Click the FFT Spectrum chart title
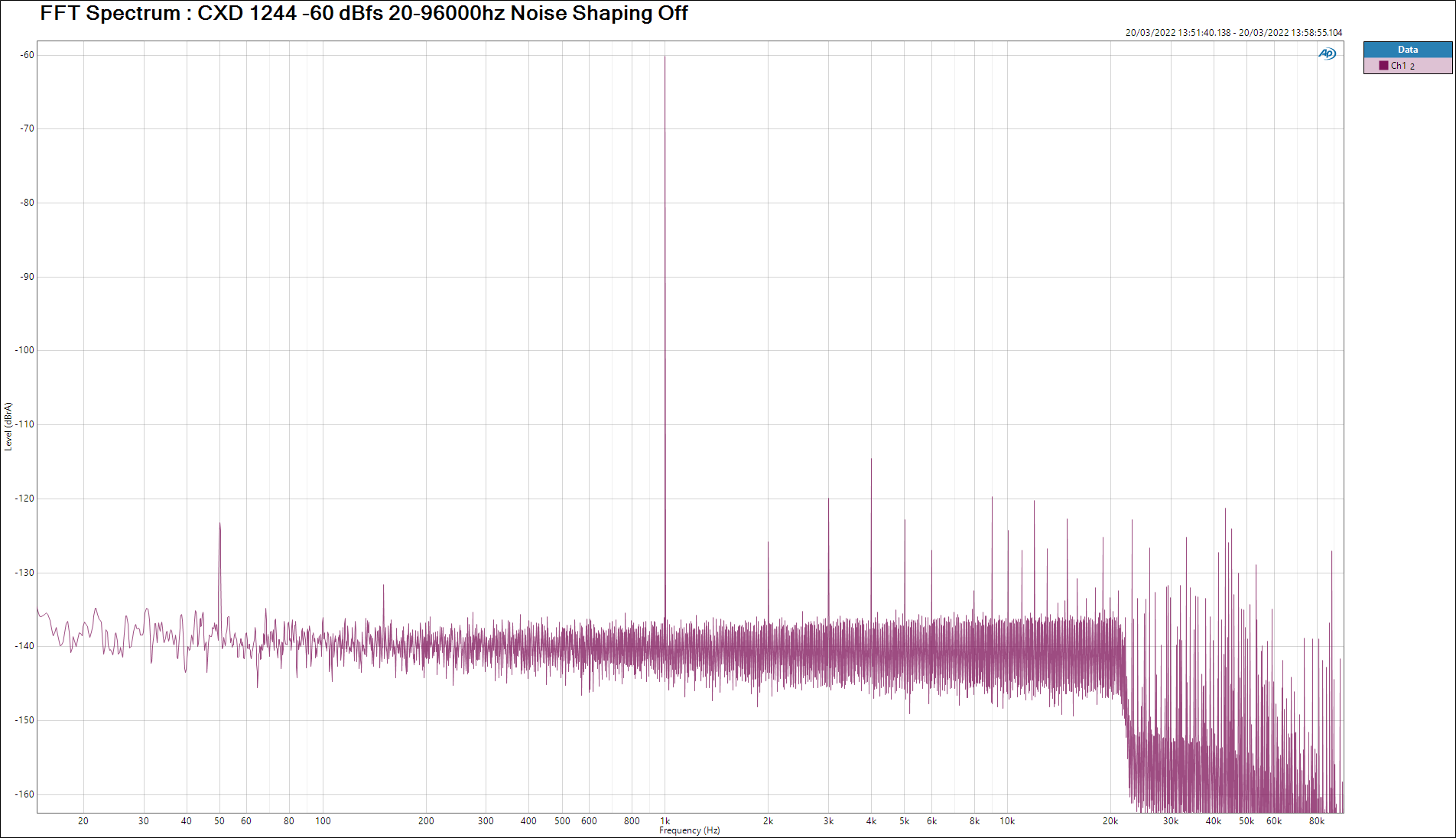Viewport: 1456px width, 838px height. coord(363,14)
